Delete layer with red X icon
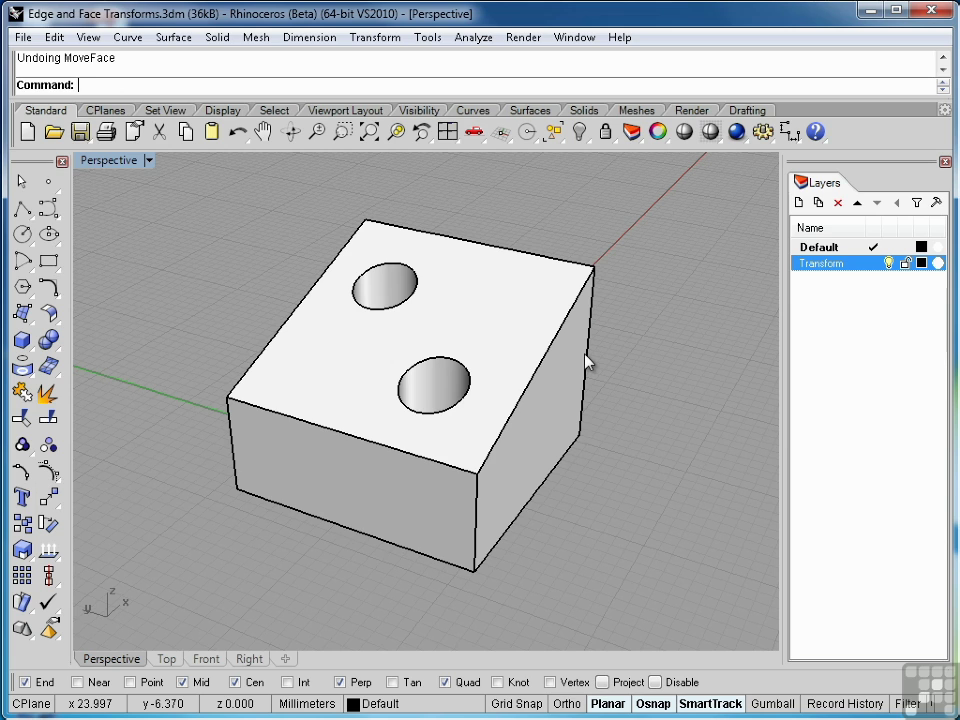 [x=838, y=203]
